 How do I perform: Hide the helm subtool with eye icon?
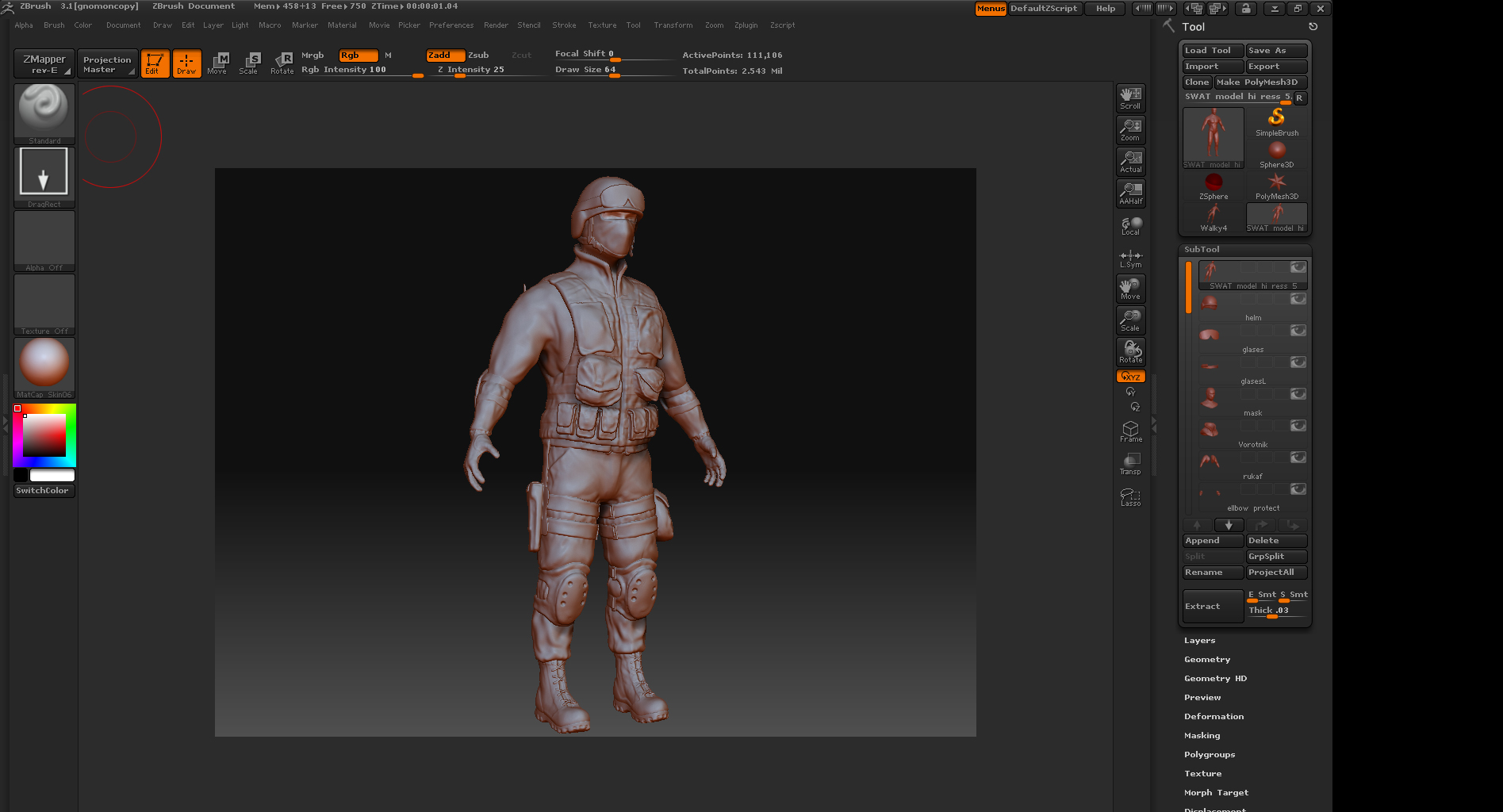pos(1298,299)
